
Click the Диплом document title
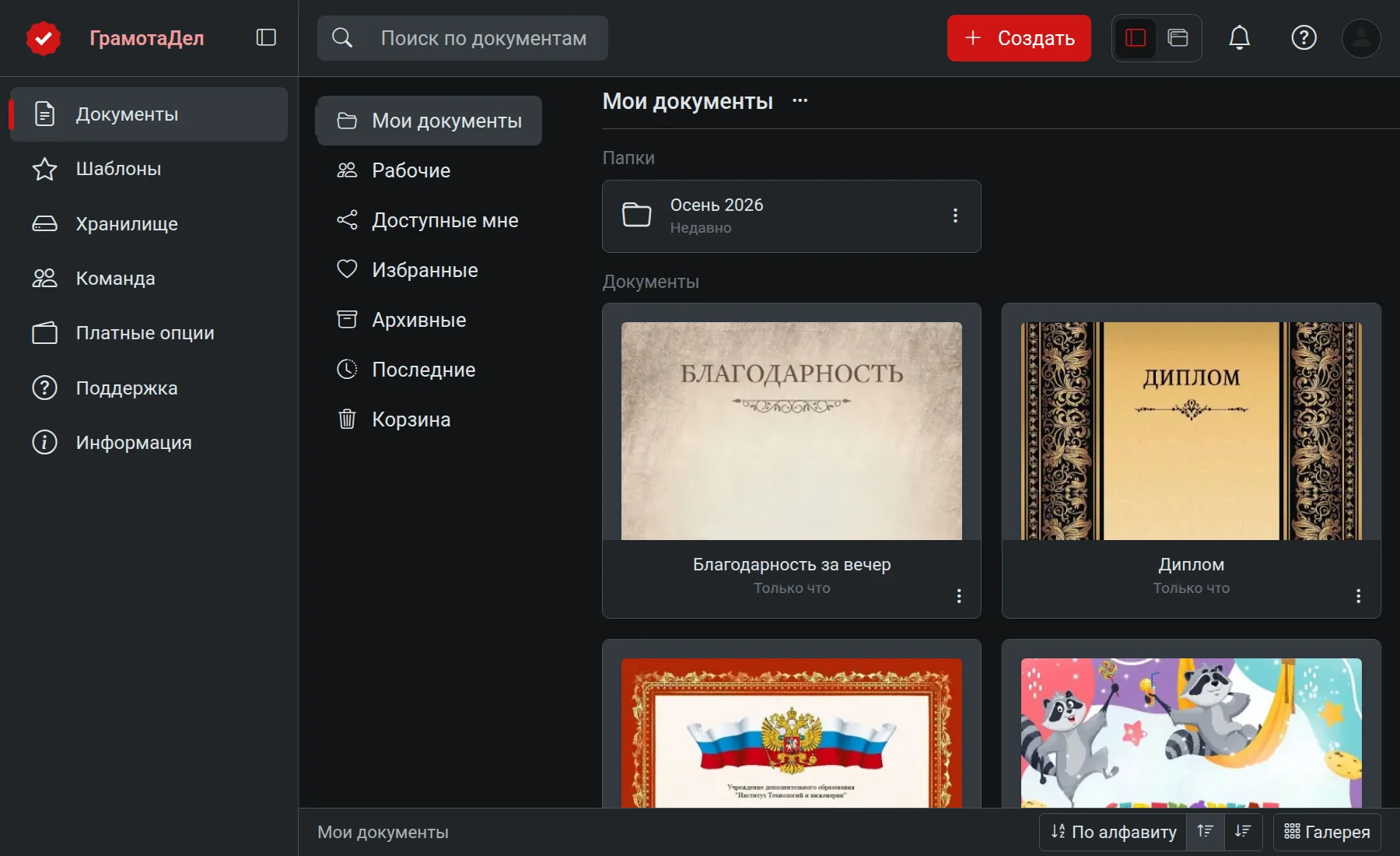1191,564
